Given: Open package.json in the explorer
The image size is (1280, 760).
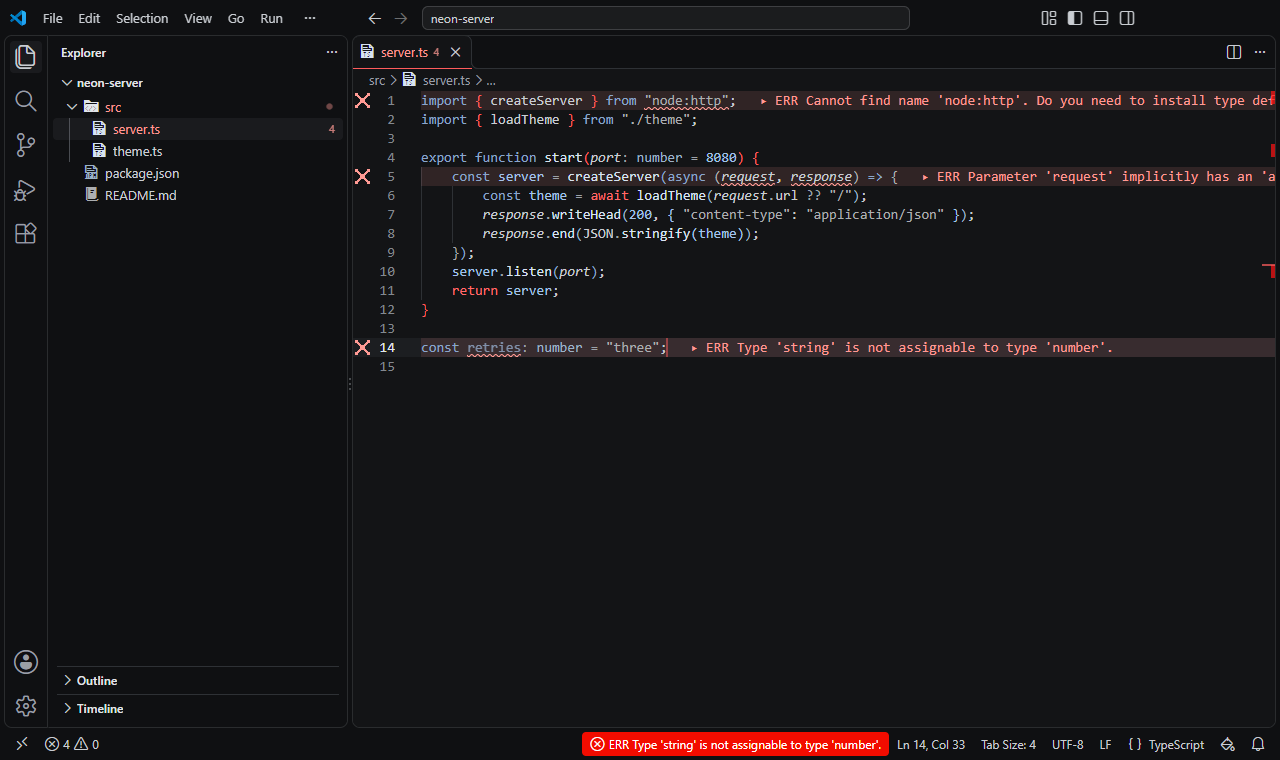Looking at the screenshot, I should pyautogui.click(x=198, y=173).
